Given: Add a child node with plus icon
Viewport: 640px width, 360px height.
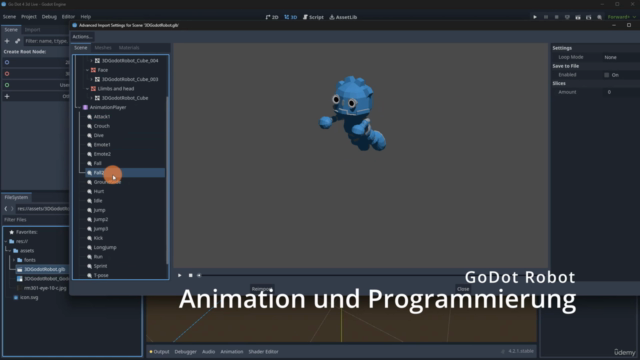Looking at the screenshot, I should (x=7, y=41).
